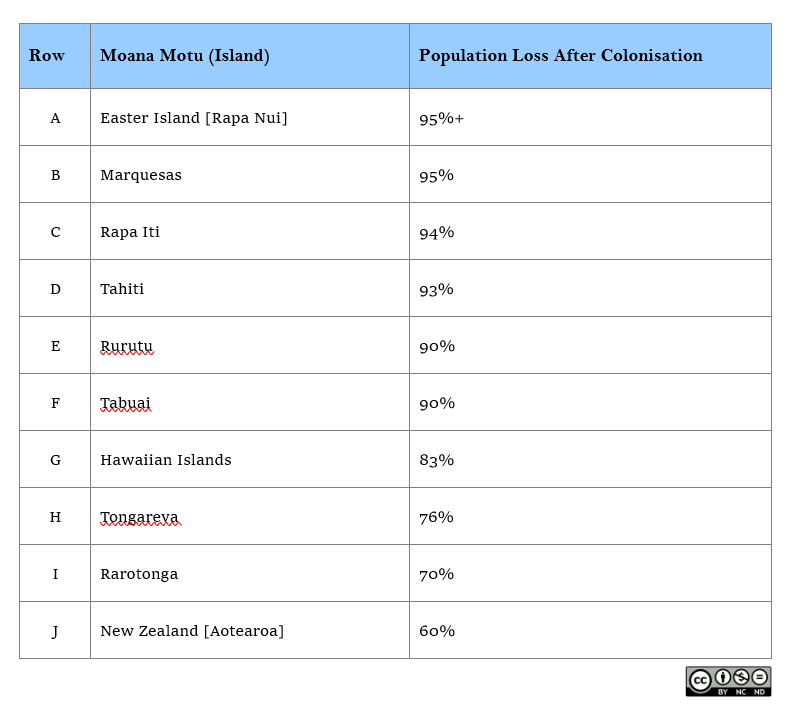Click the NC non-commercial icon
Image resolution: width=791 pixels, height=705 pixels.
(x=741, y=678)
